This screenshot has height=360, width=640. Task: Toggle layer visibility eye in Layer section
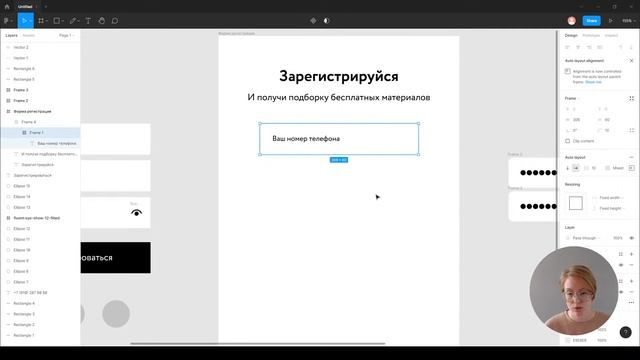pos(631,238)
